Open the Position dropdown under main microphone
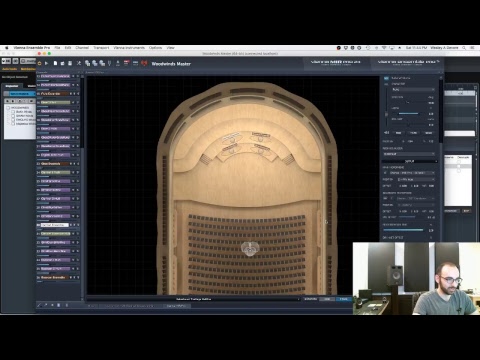This screenshot has height=360, width=480. click(x=416, y=179)
